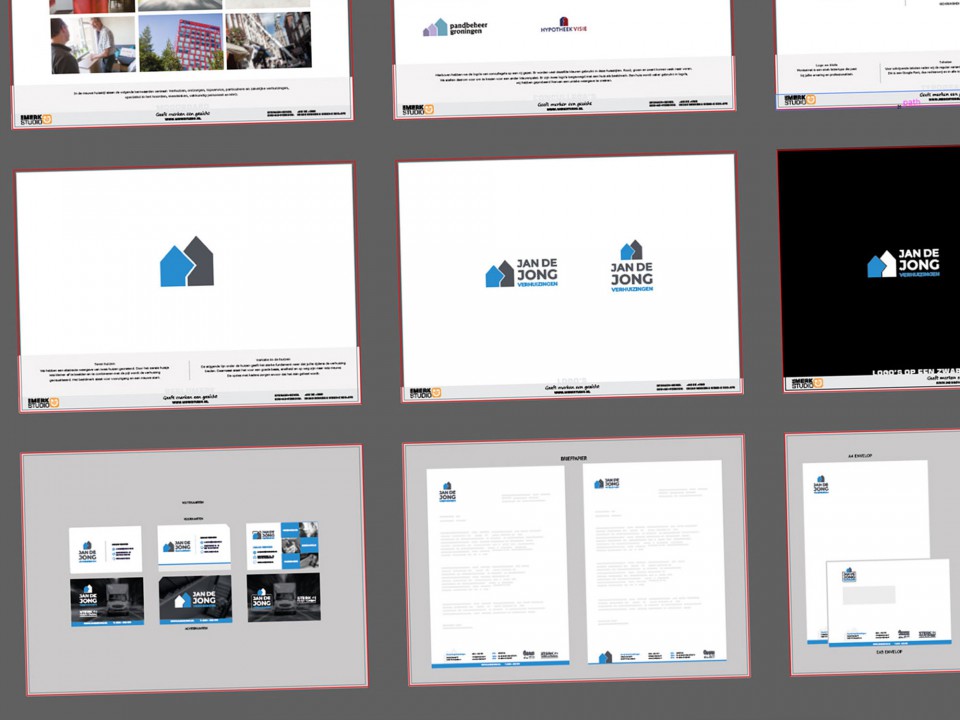Select dark business card with large centered logo

click(195, 599)
